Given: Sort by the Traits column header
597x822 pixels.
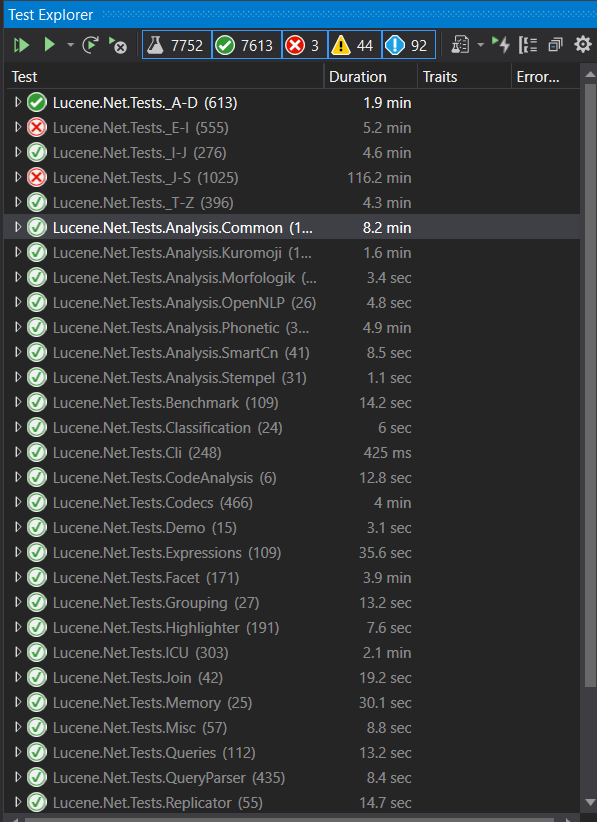Looking at the screenshot, I should point(464,77).
